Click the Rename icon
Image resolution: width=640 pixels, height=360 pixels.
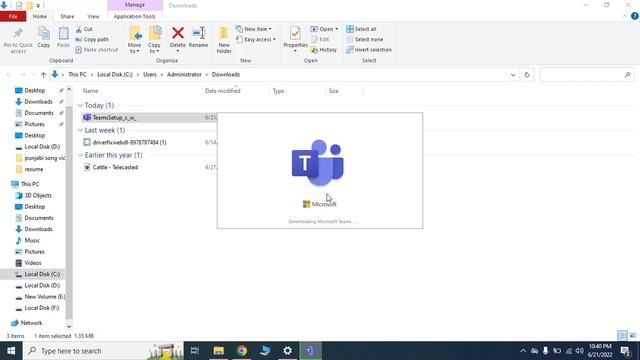198,33
